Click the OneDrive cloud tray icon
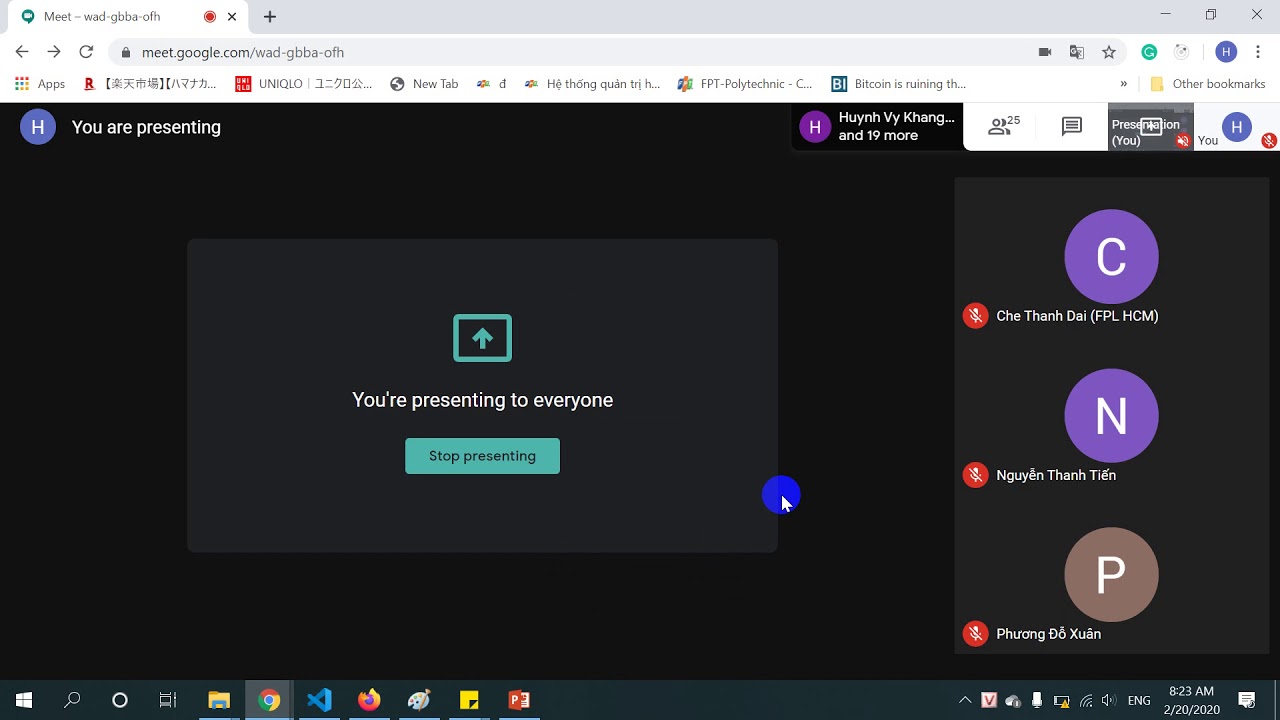This screenshot has width=1280, height=720. tap(1013, 700)
